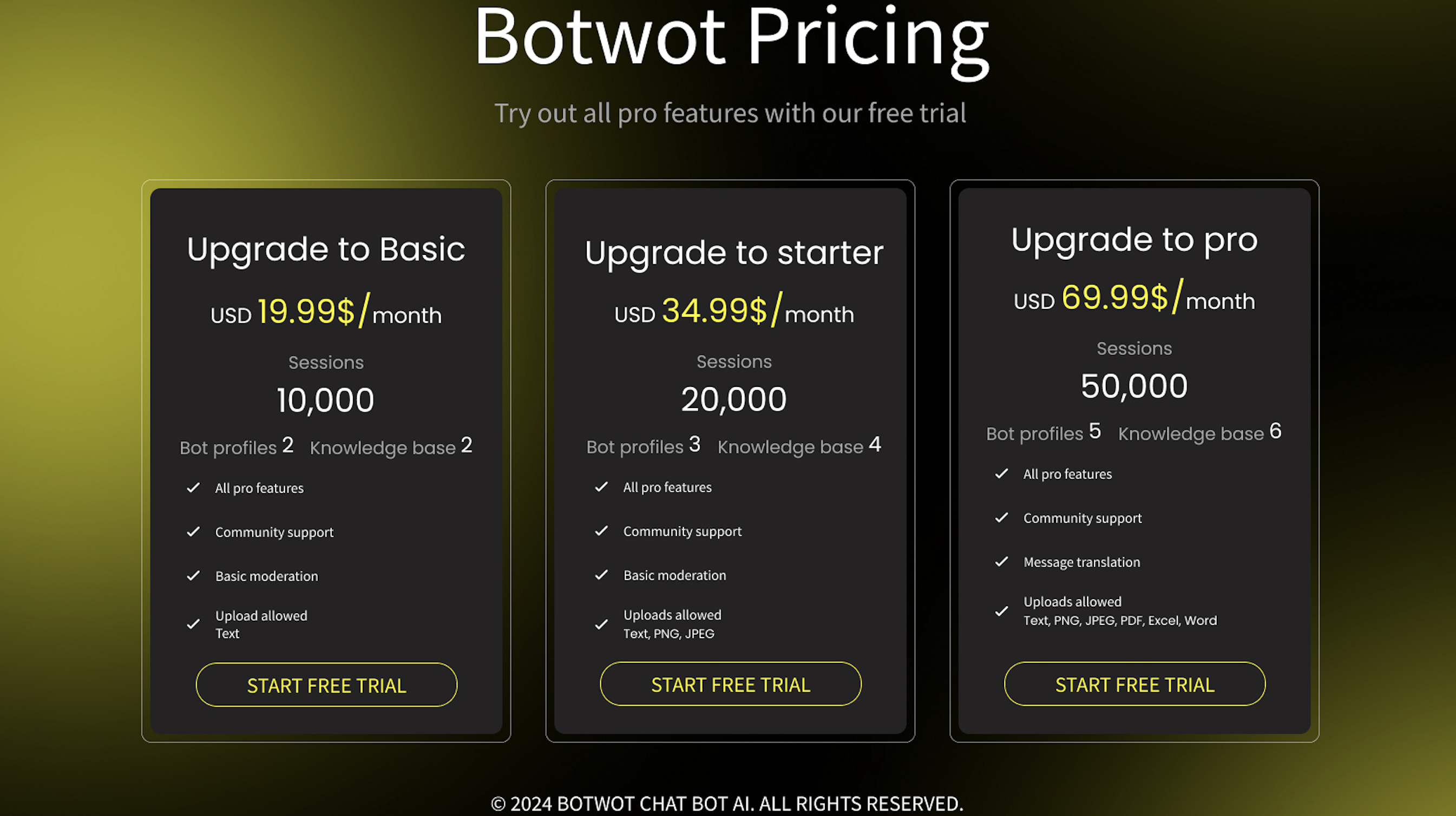Image resolution: width=1456 pixels, height=816 pixels.
Task: Click checkmark next to Basic moderation in Basic plan
Action: pyautogui.click(x=193, y=576)
